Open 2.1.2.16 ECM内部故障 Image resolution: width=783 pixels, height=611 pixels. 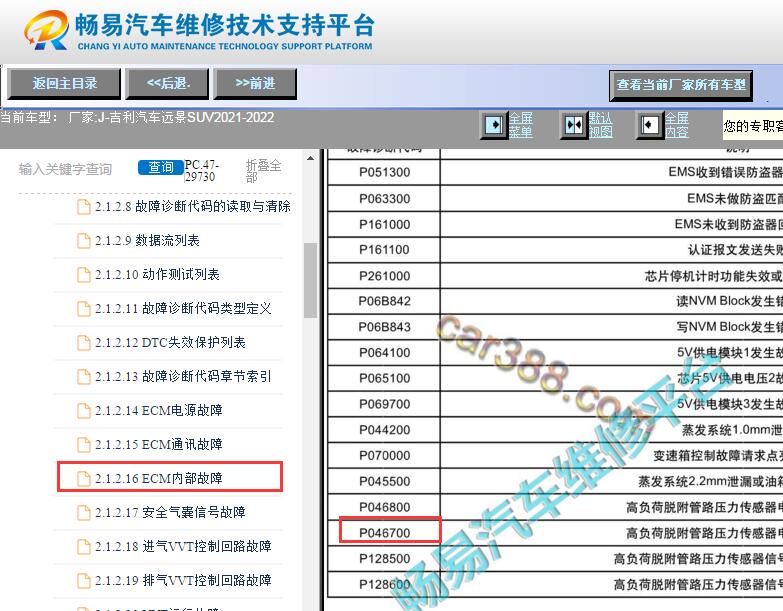coord(159,478)
